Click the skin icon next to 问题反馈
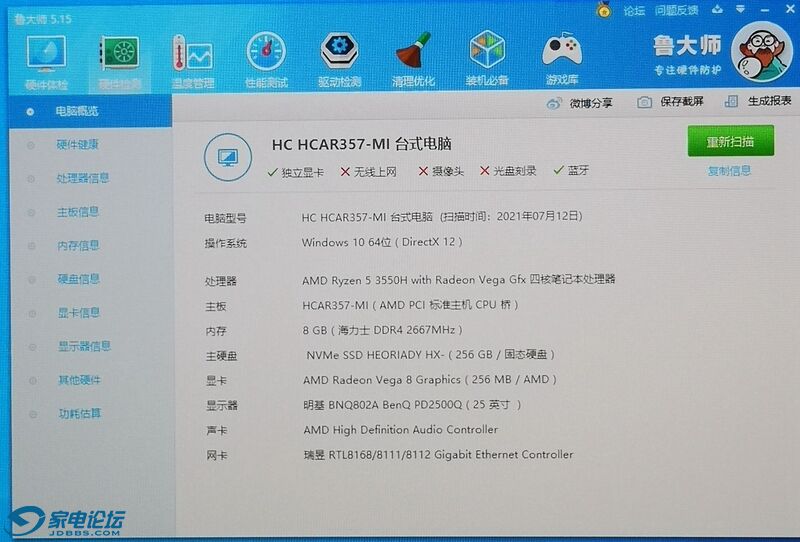This screenshot has height=542, width=800. tap(717, 9)
